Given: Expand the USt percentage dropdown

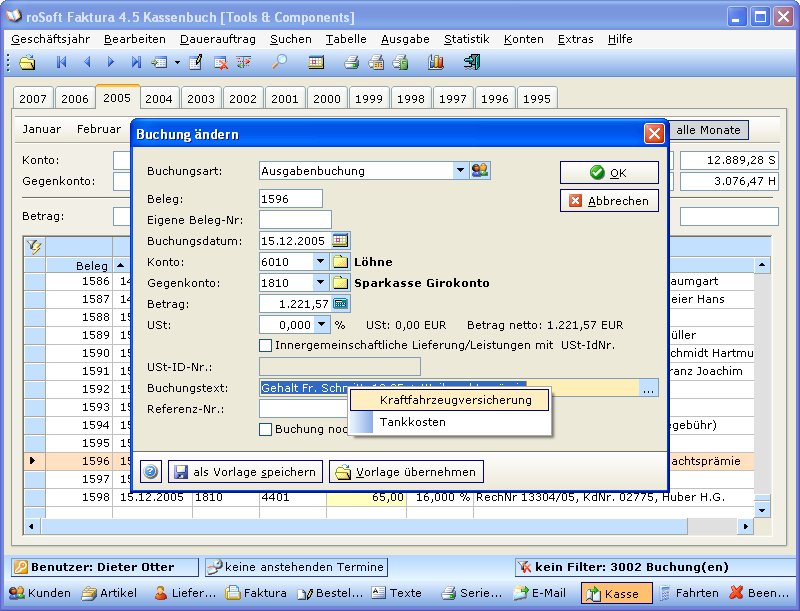Looking at the screenshot, I should (x=320, y=324).
